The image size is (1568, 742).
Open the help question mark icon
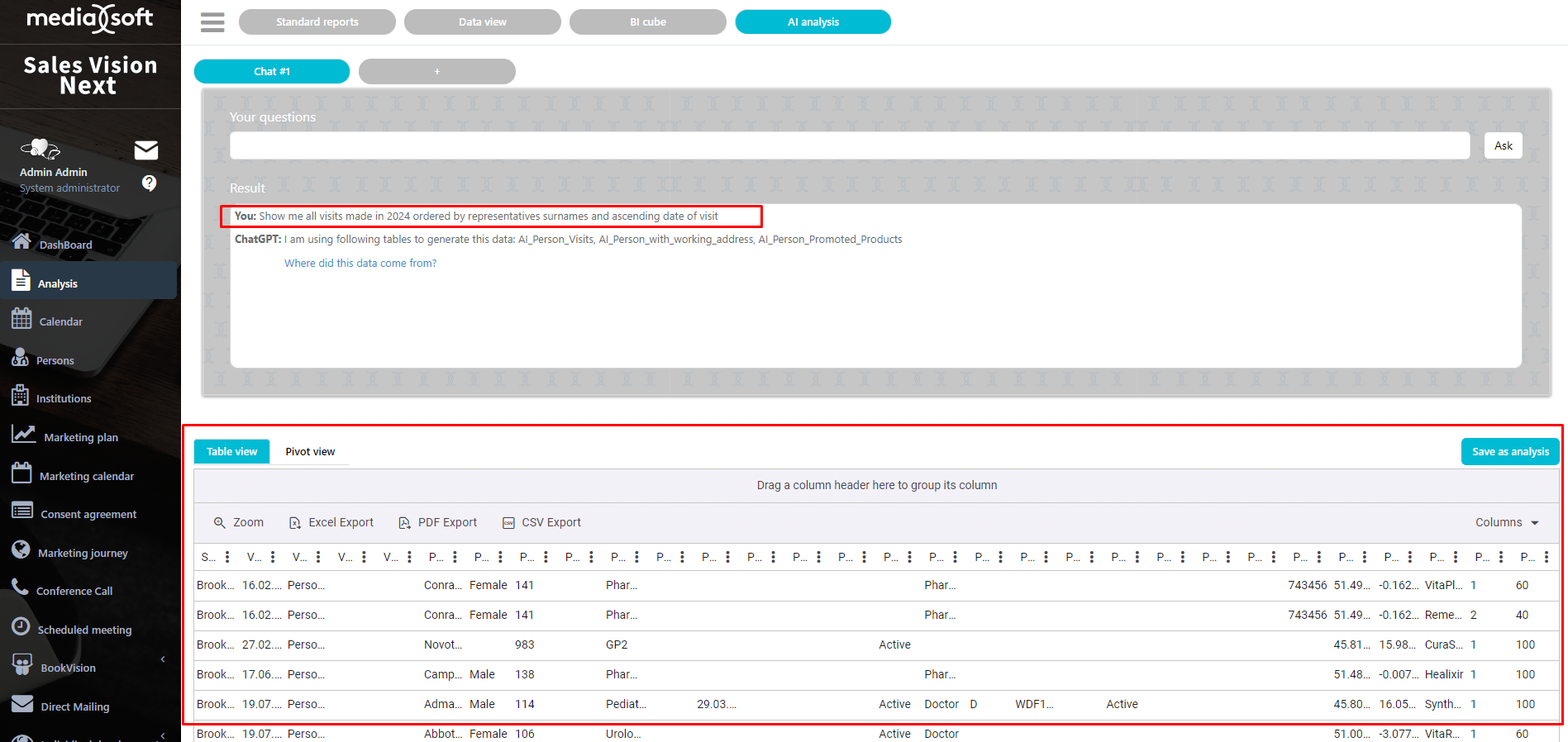149,183
